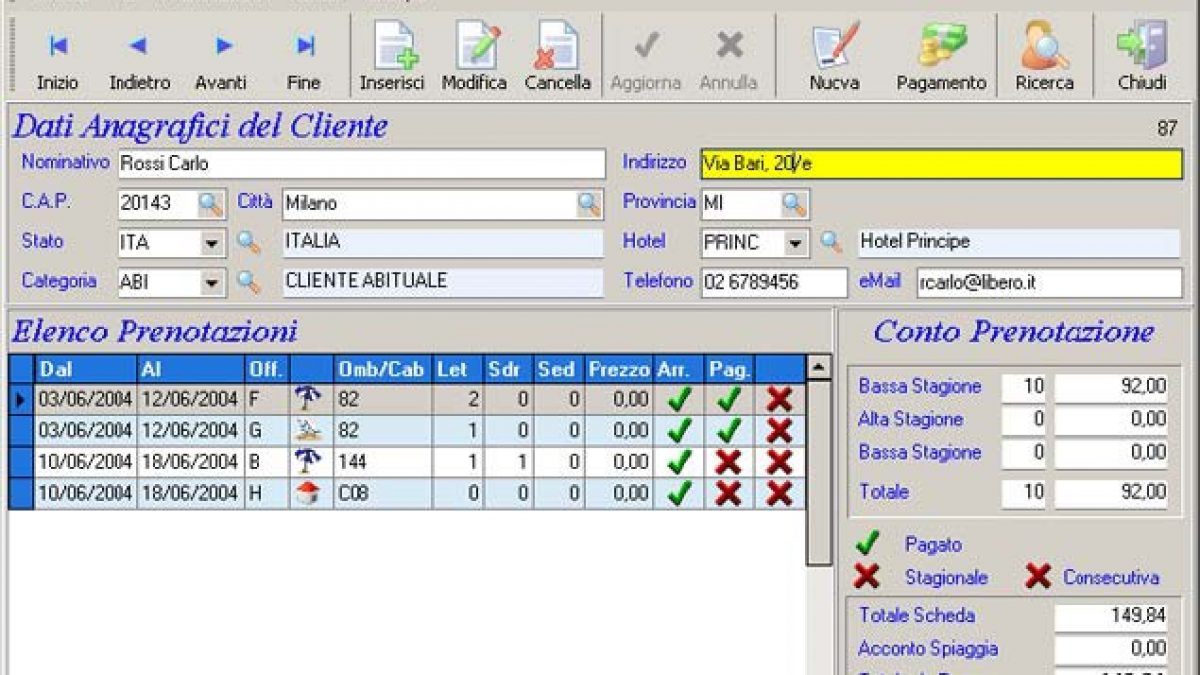This screenshot has width=1200, height=675.
Task: Toggle Pag. checkmark in row F
Action: point(730,400)
